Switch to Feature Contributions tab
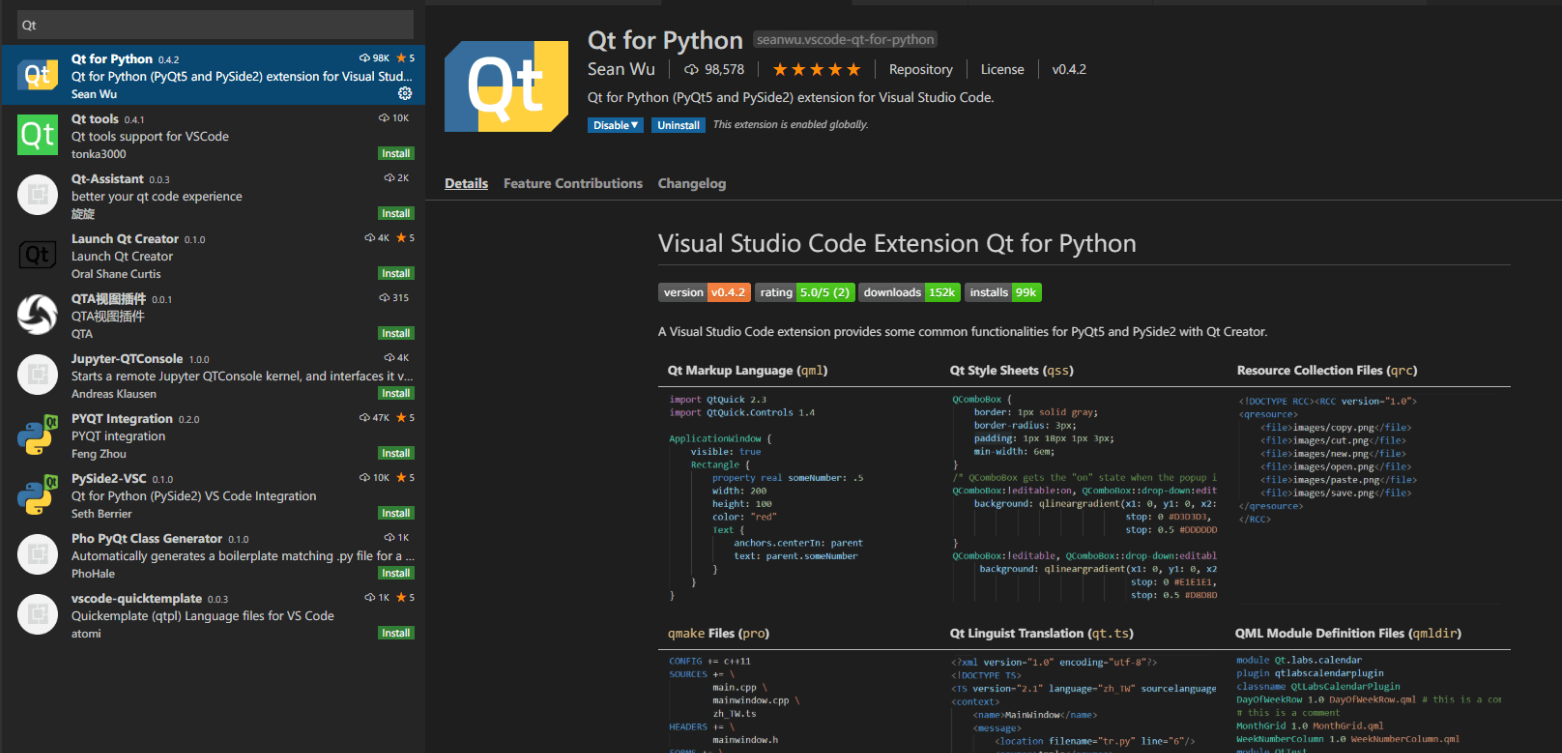This screenshot has width=1562, height=753. [x=573, y=184]
